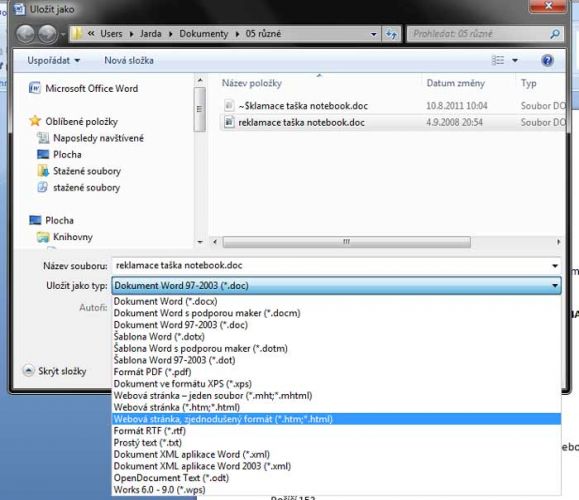The height and width of the screenshot is (500, 579).
Task: Click Dokumenty in the address breadcrumb
Action: 203,34
